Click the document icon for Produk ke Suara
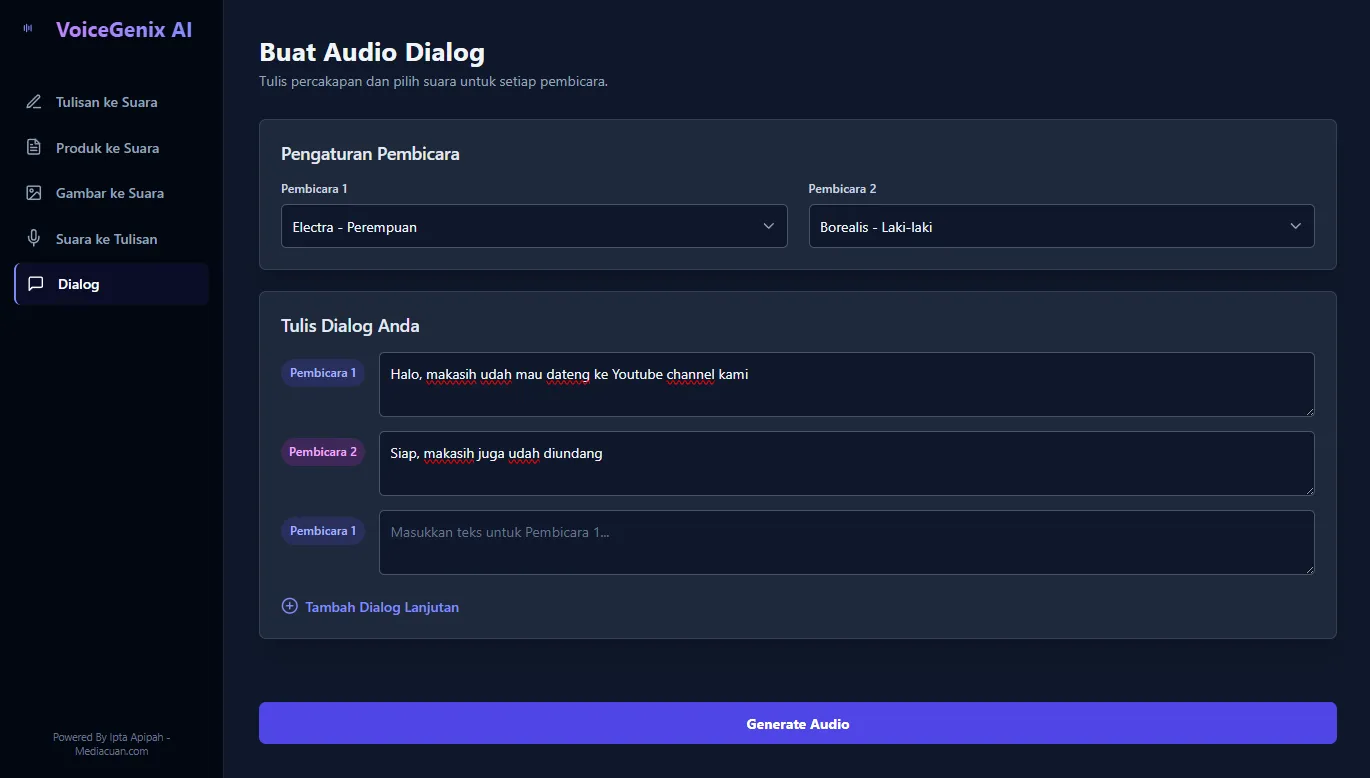1370x778 pixels. point(33,147)
